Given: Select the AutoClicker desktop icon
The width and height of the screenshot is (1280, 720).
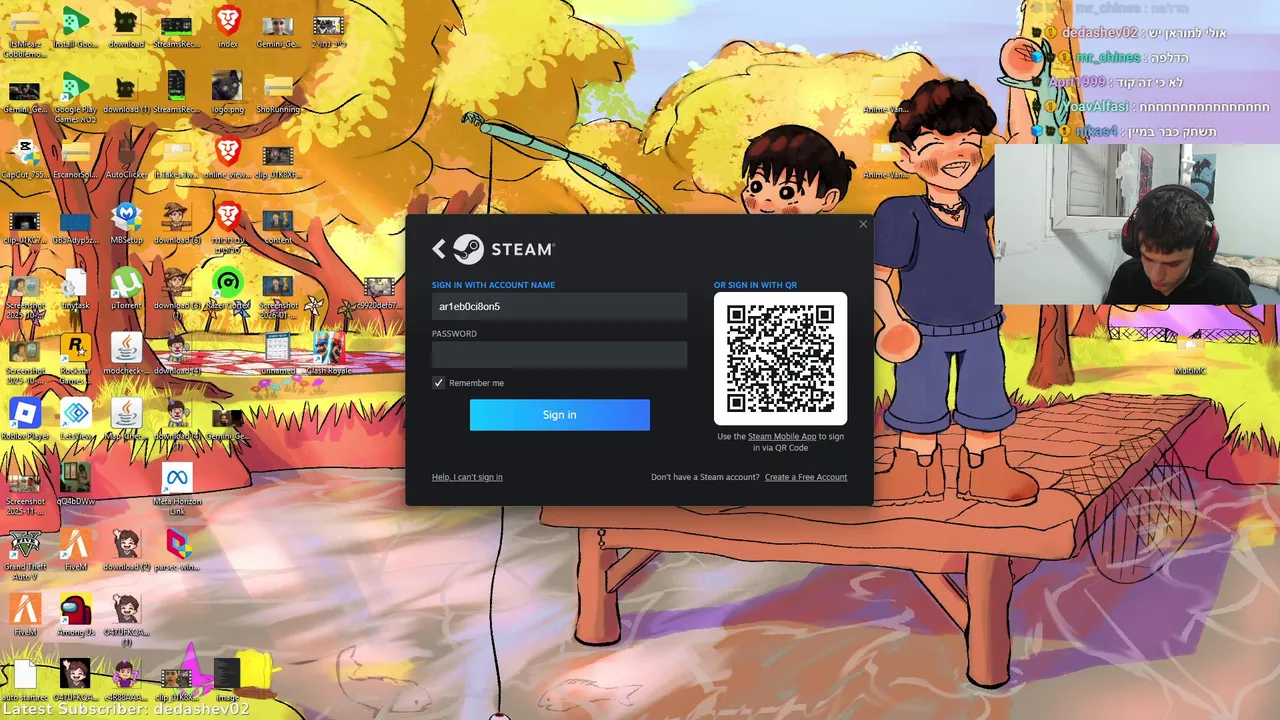Looking at the screenshot, I should coord(126,158).
